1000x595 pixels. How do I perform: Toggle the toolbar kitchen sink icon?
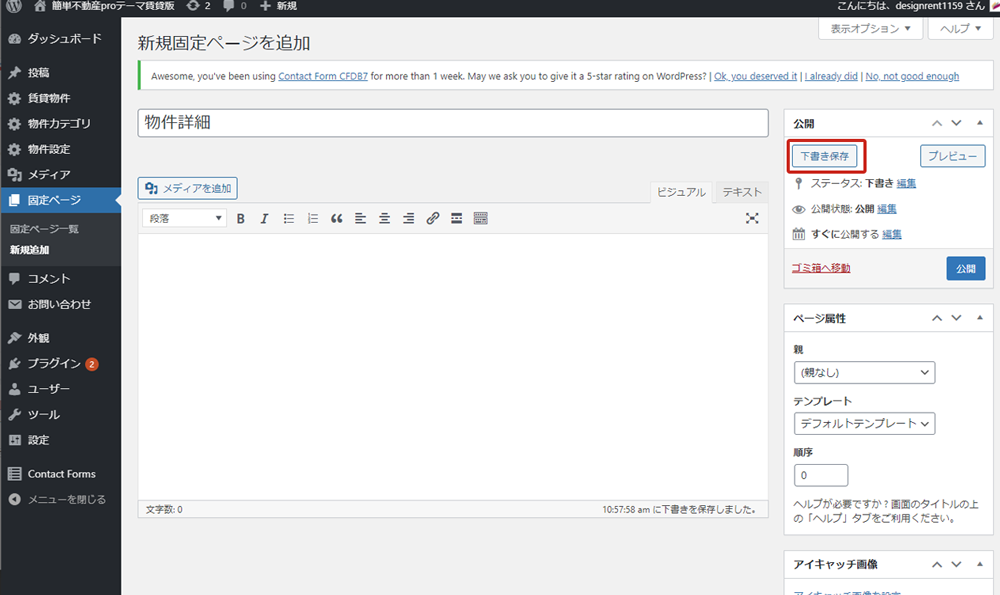pyautogui.click(x=480, y=218)
